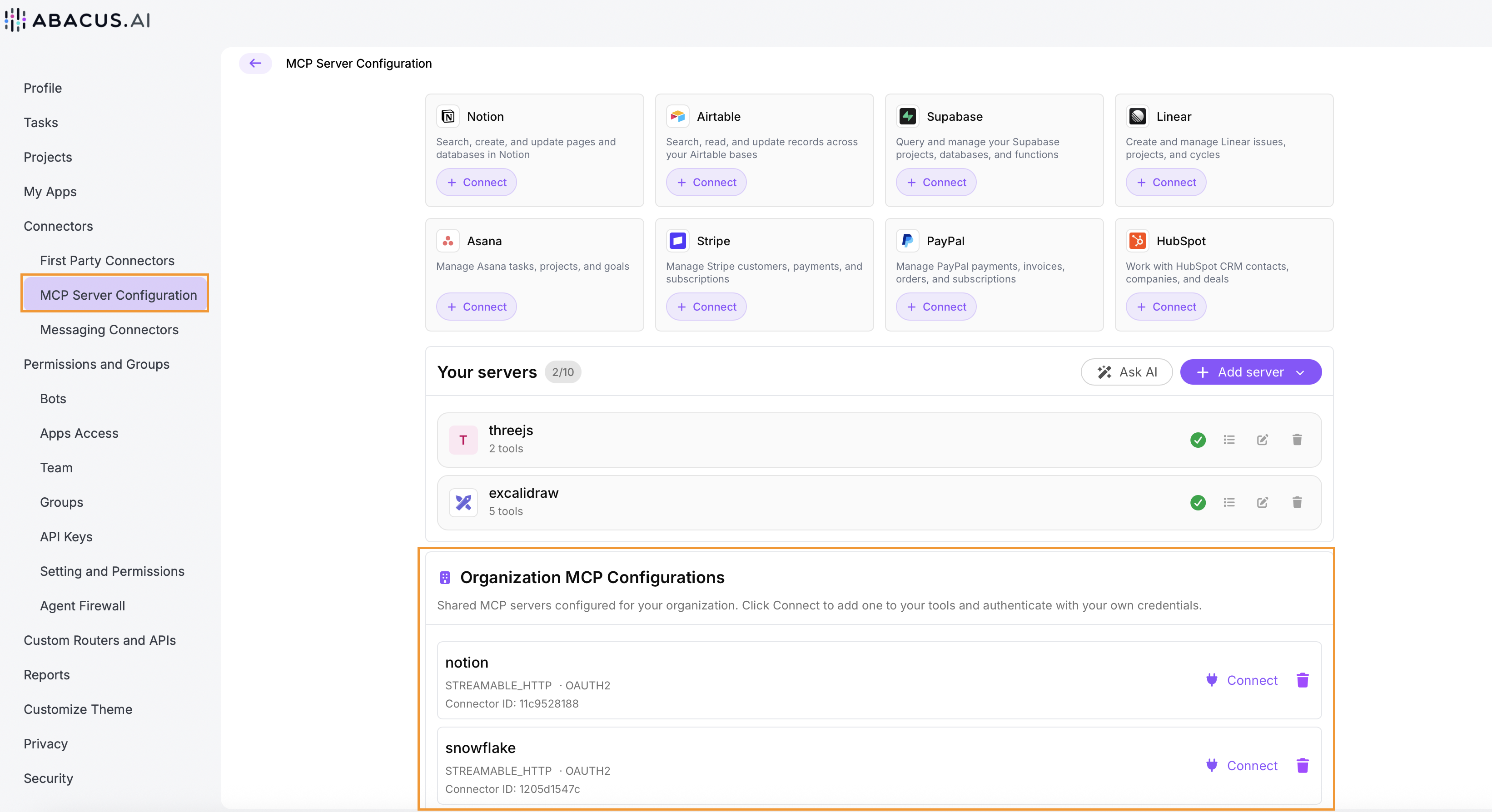Click the excalidraw server icon
The width and height of the screenshot is (1492, 812).
click(463, 502)
